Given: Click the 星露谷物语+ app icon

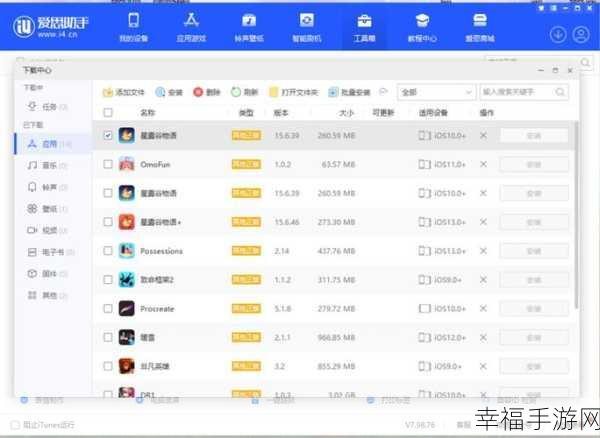Looking at the screenshot, I should tap(126, 222).
